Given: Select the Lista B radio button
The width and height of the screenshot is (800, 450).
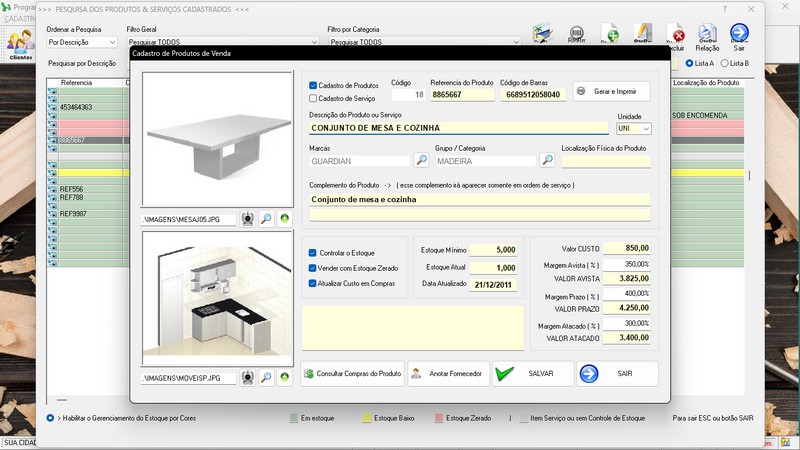Looking at the screenshot, I should tap(725, 63).
